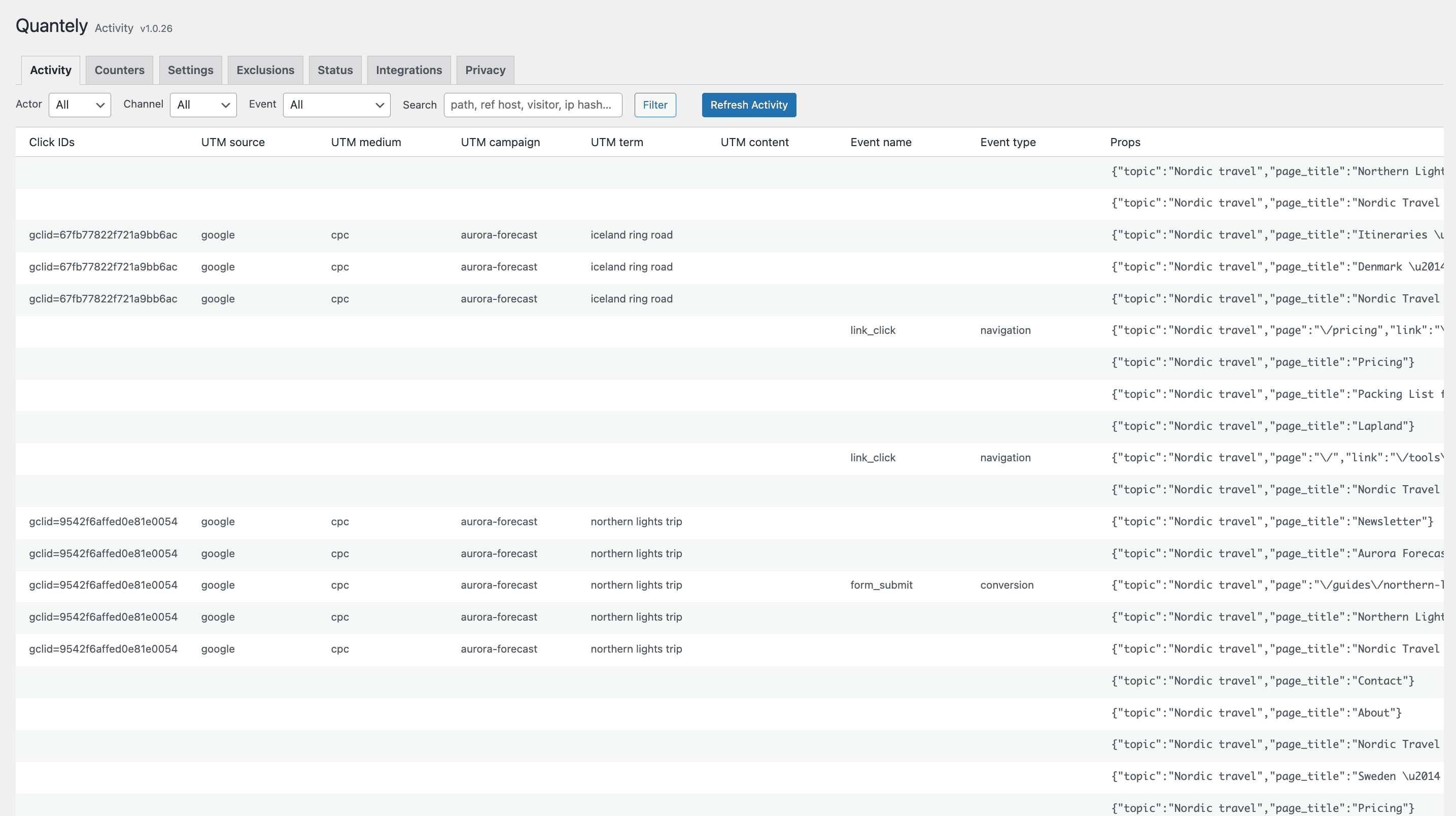Click the Props column header
Image resolution: width=1456 pixels, height=816 pixels.
point(1124,142)
